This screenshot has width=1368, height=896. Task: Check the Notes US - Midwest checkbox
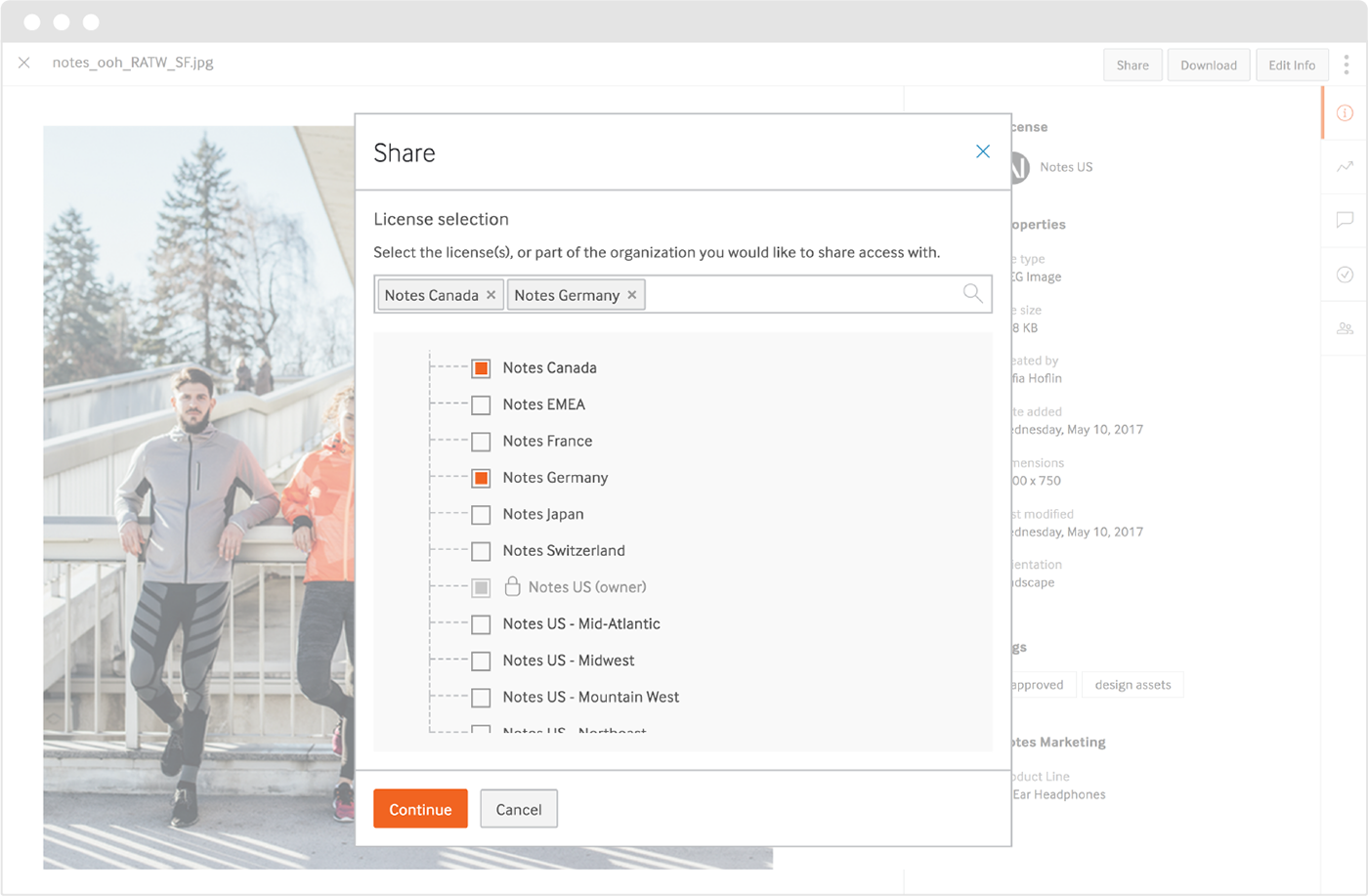[x=481, y=661]
